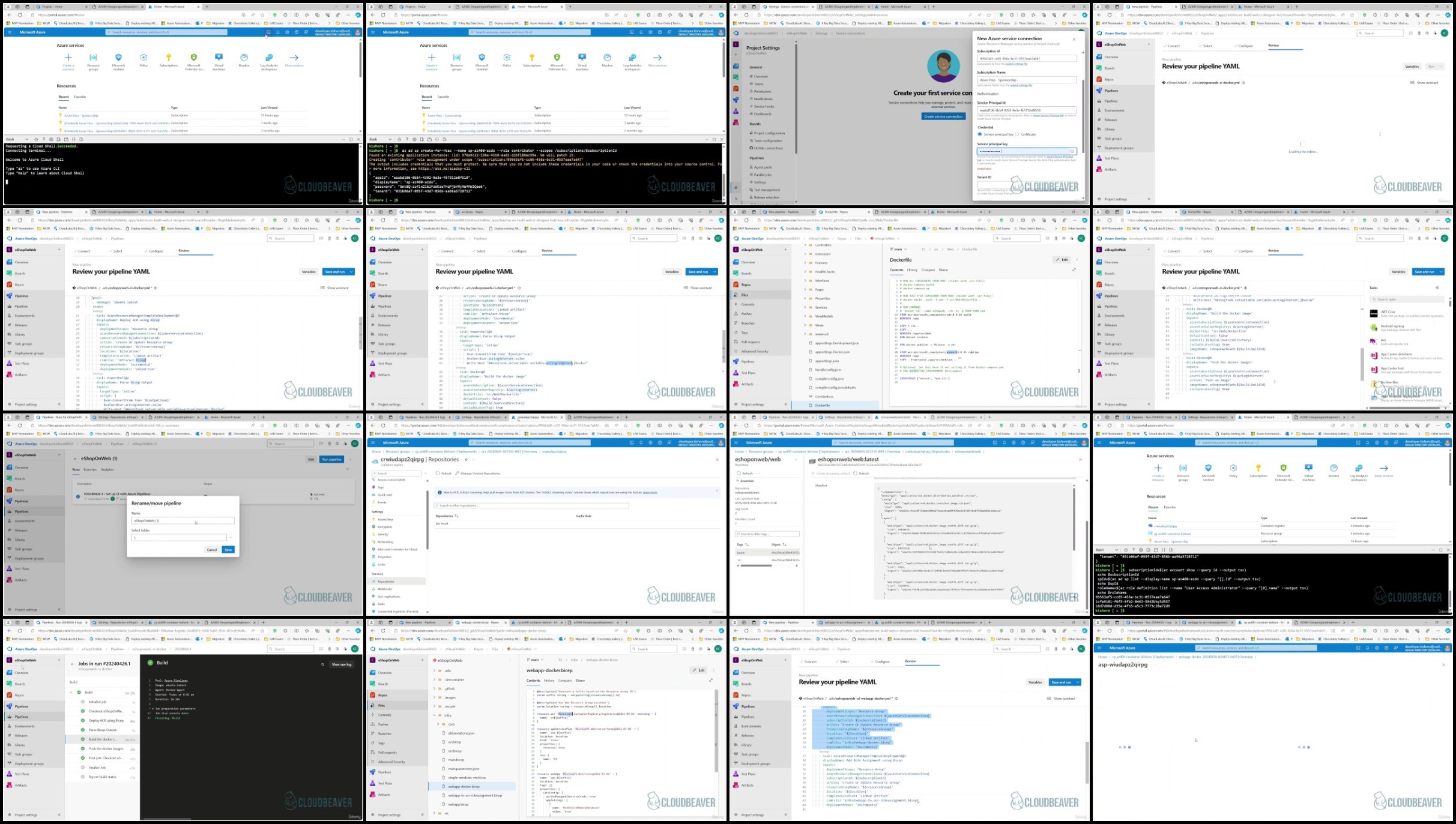Click the View raw log button
The width and height of the screenshot is (1456, 824).
[342, 664]
